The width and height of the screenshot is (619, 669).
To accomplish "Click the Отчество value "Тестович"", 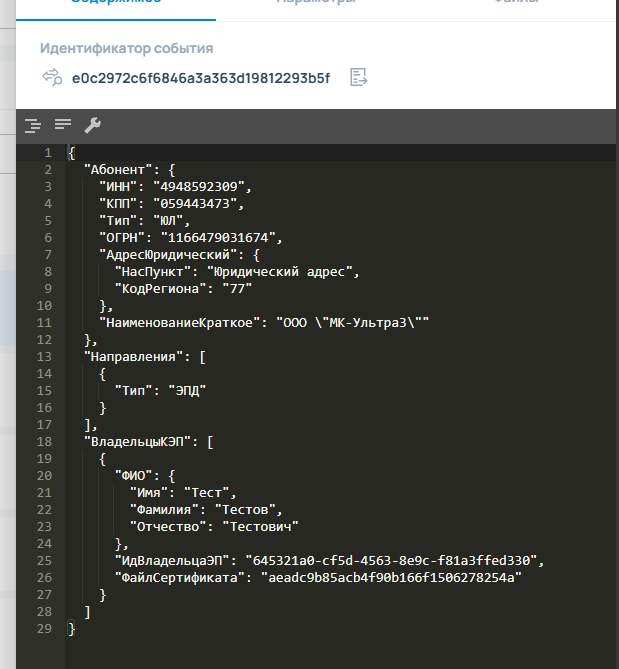I will coord(260,527).
